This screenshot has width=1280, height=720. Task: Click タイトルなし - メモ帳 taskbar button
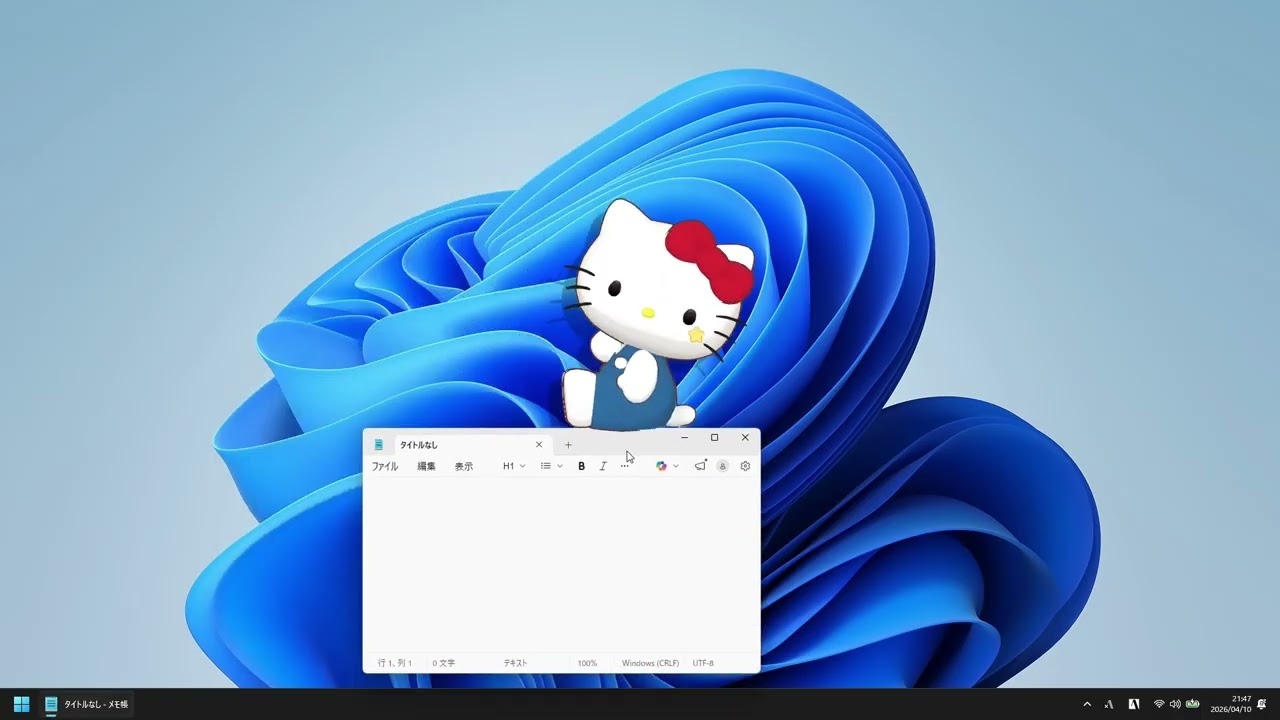point(87,704)
